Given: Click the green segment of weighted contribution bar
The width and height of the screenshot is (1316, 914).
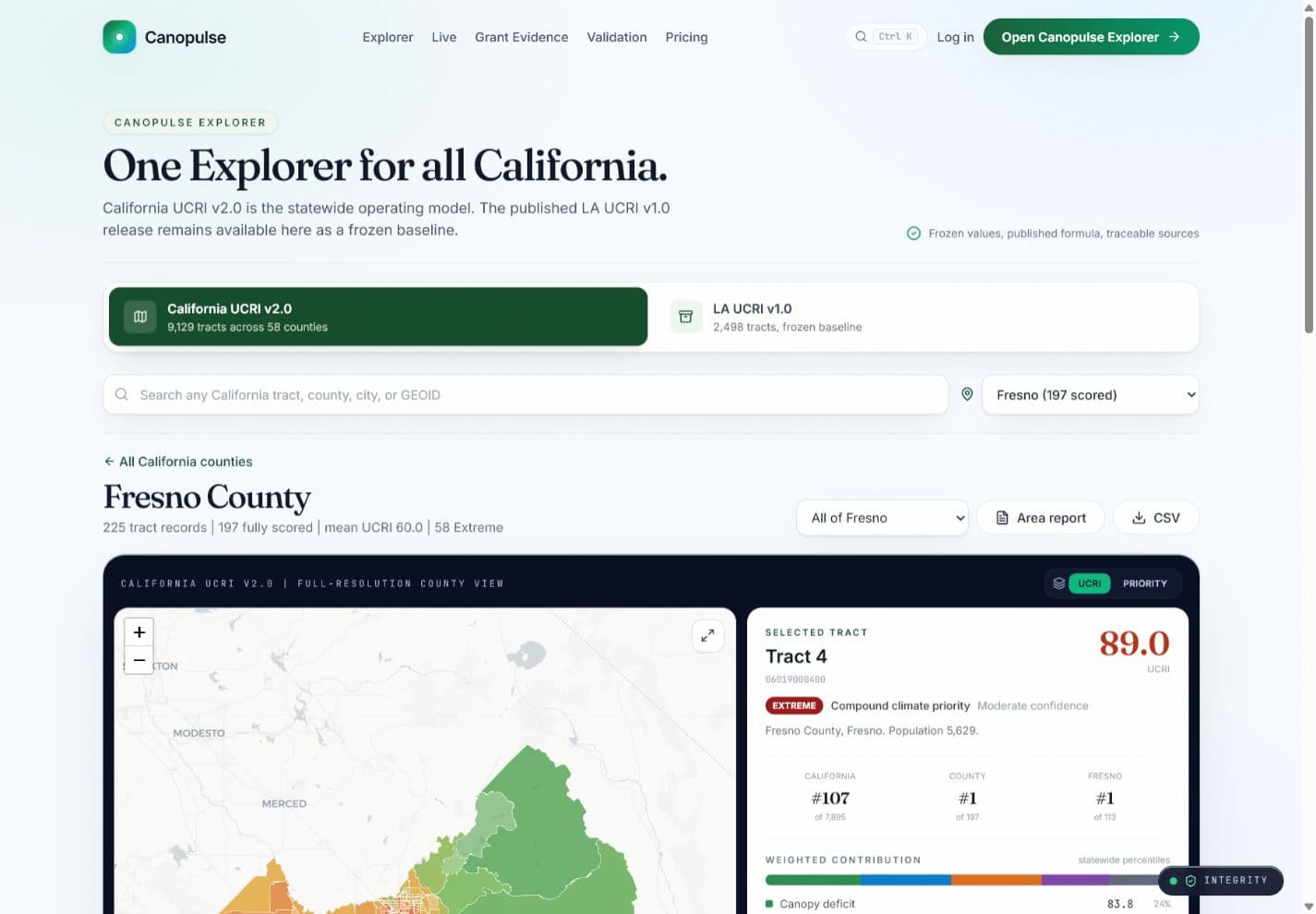Looking at the screenshot, I should [812, 881].
